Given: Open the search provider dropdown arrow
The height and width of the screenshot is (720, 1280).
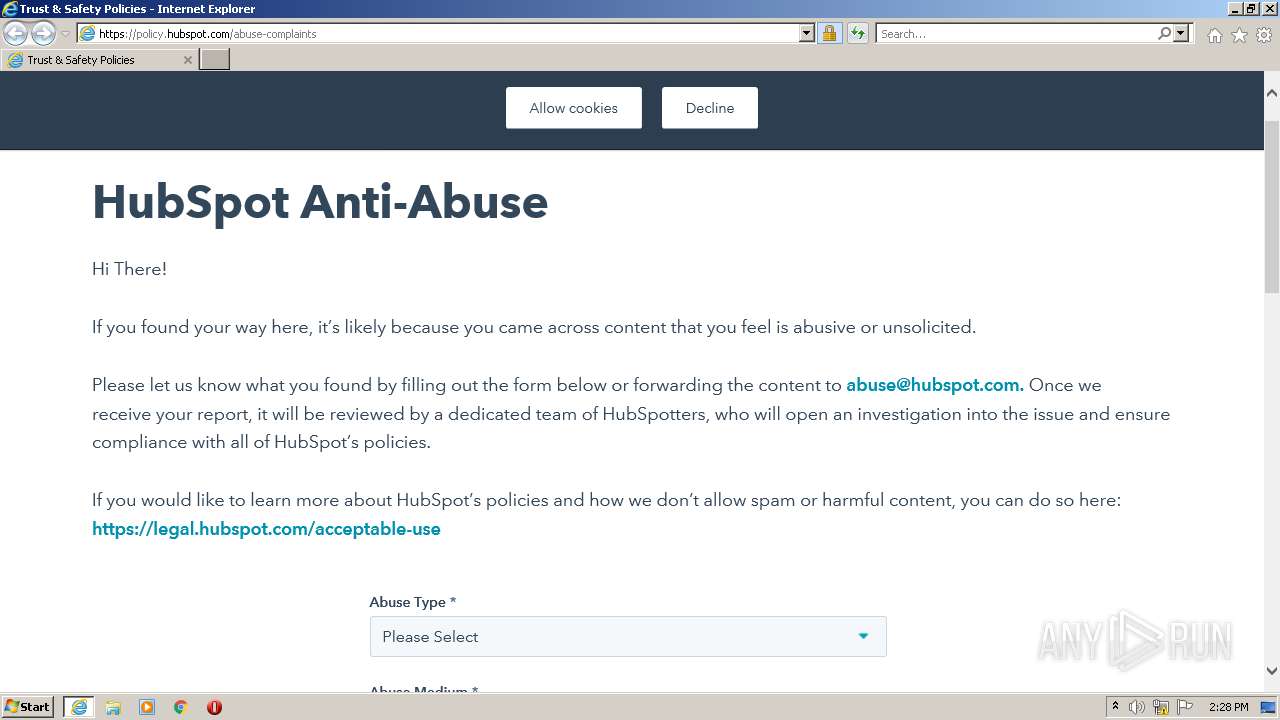Looking at the screenshot, I should (x=1181, y=34).
